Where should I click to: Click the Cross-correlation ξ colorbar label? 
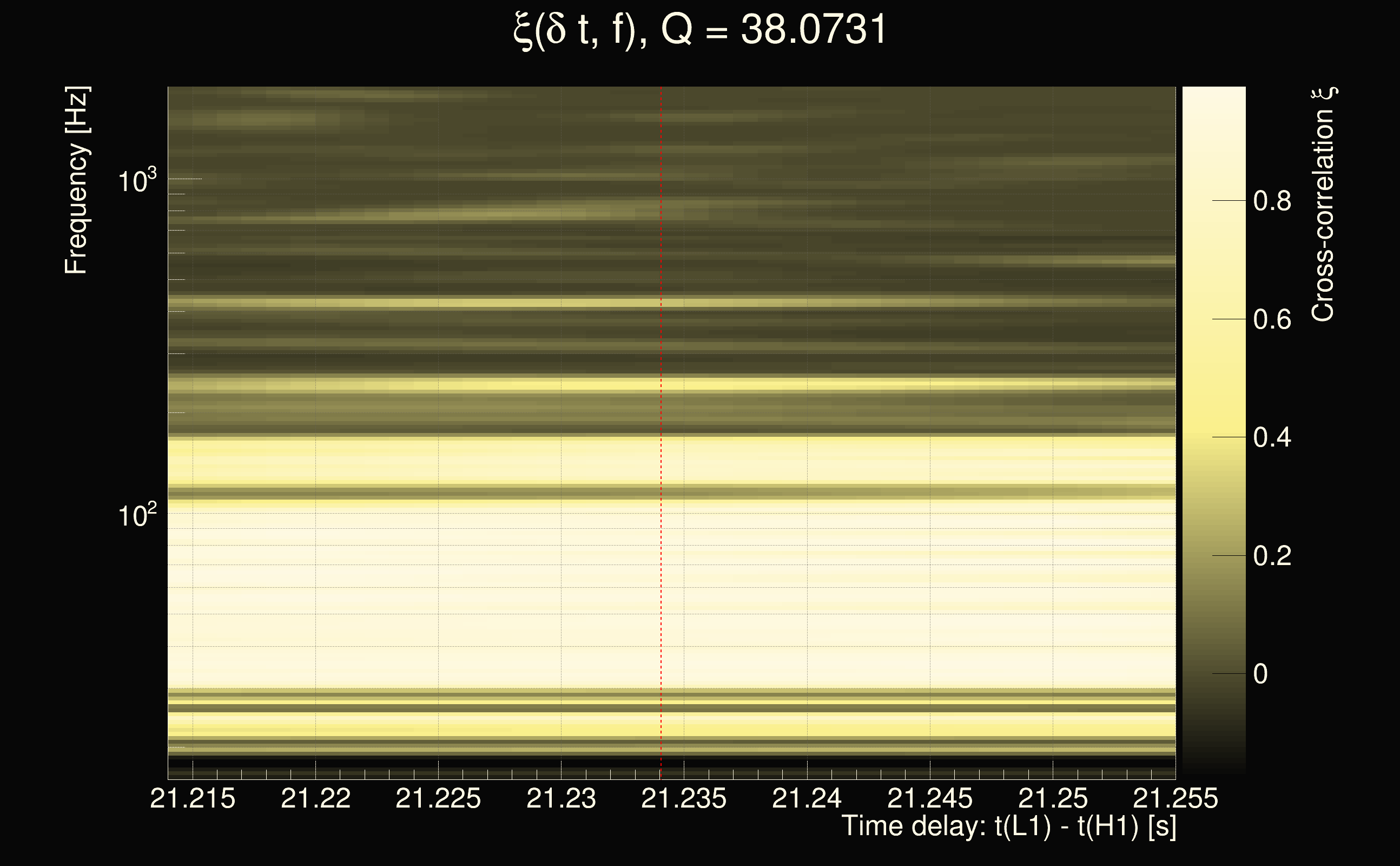(1323, 204)
